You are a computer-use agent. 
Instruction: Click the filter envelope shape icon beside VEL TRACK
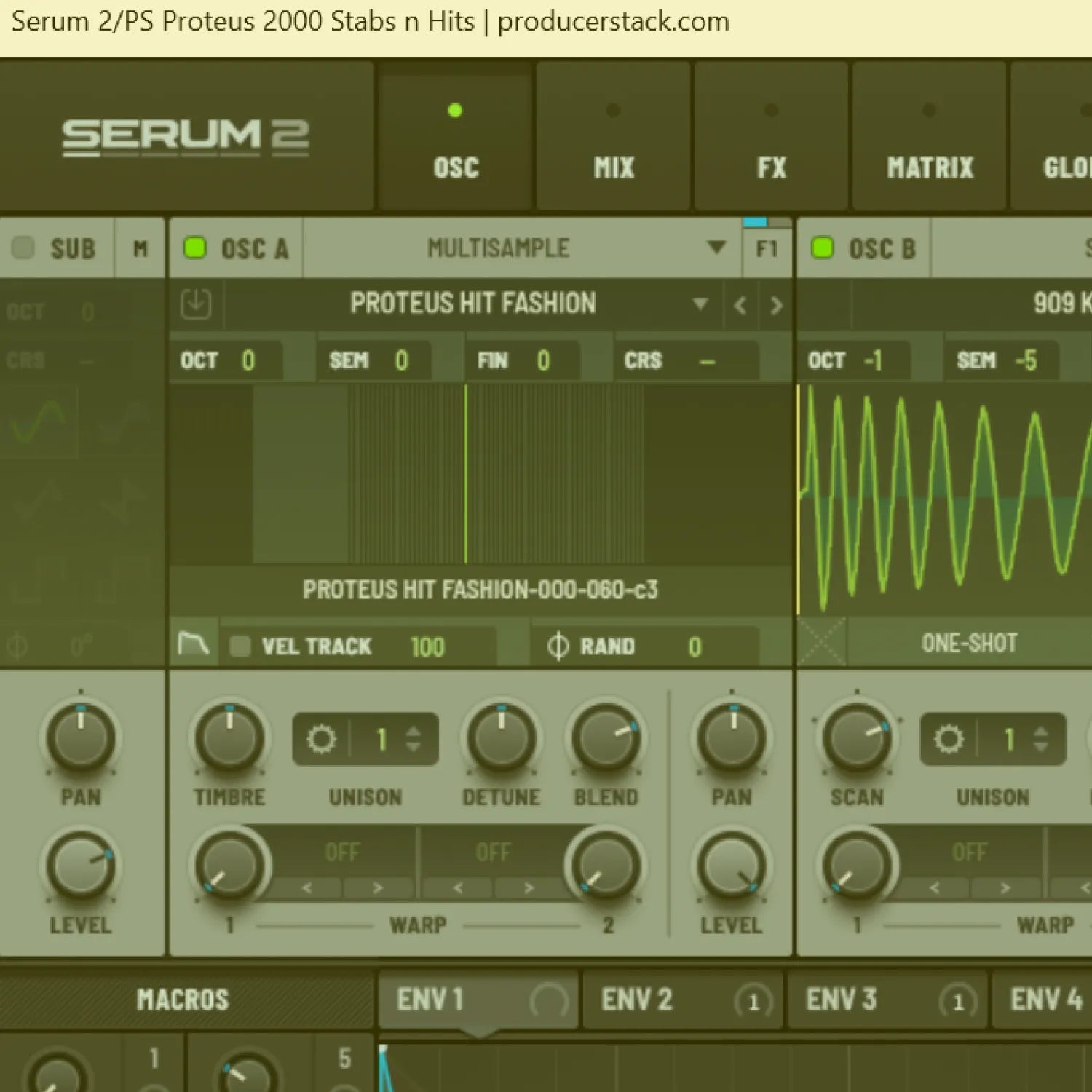click(194, 645)
